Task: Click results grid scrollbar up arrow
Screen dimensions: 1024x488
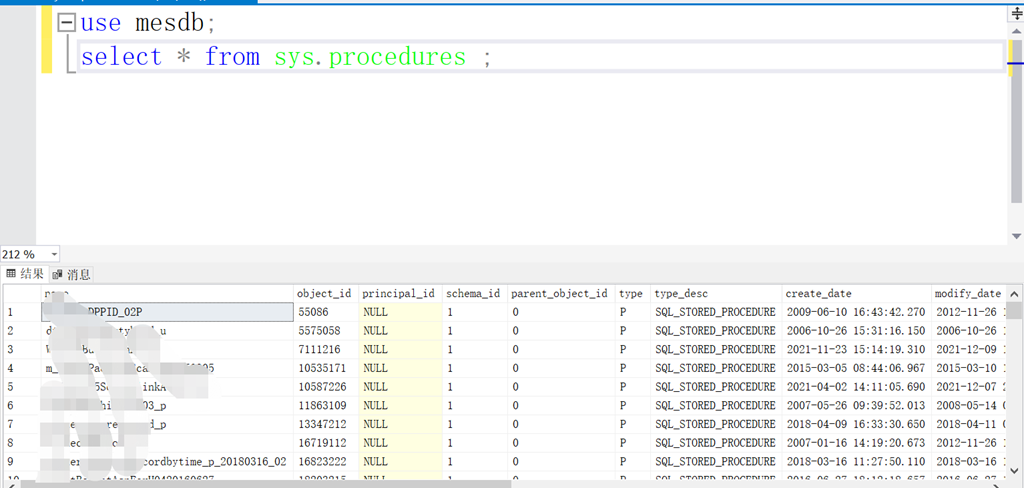Action: tap(1012, 294)
